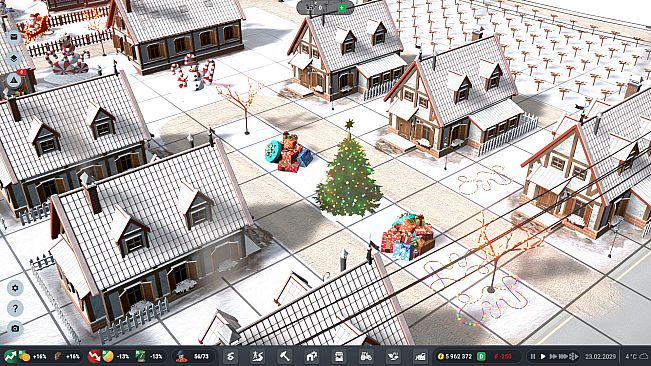
Task: Set game to triple fast-forward speed
Action: [563, 356]
